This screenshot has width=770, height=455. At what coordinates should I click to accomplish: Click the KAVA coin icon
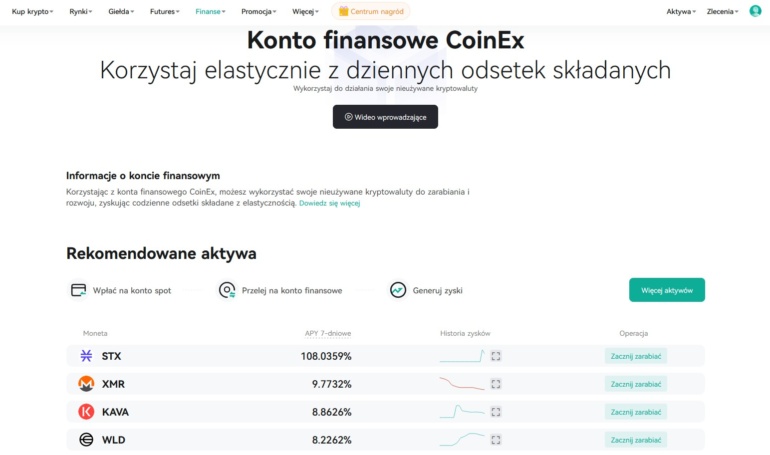(x=86, y=412)
